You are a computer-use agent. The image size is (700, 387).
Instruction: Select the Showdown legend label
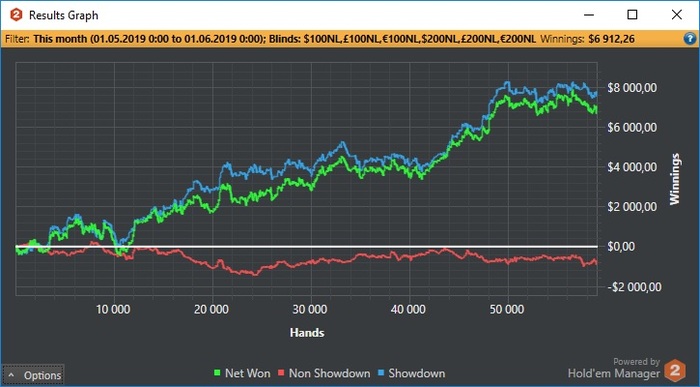click(x=417, y=373)
